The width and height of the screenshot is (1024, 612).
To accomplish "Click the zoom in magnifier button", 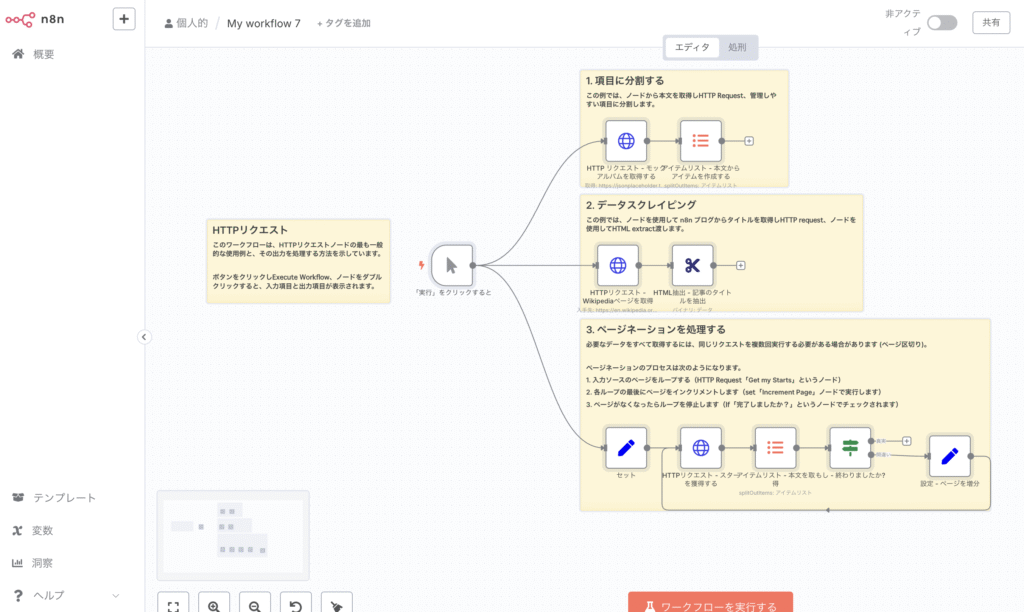I will [214, 605].
